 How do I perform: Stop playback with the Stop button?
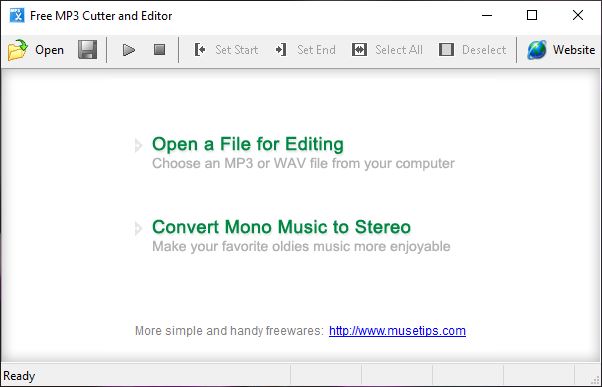point(159,50)
